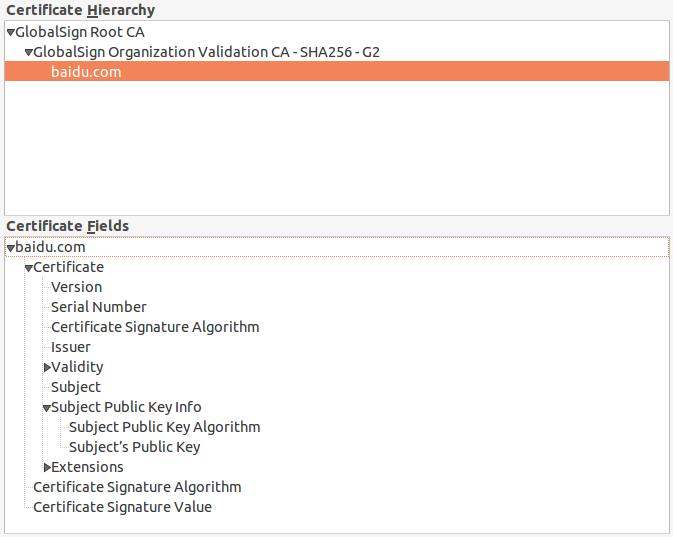The width and height of the screenshot is (673, 537).
Task: Select the Issuer field
Action: 71,347
